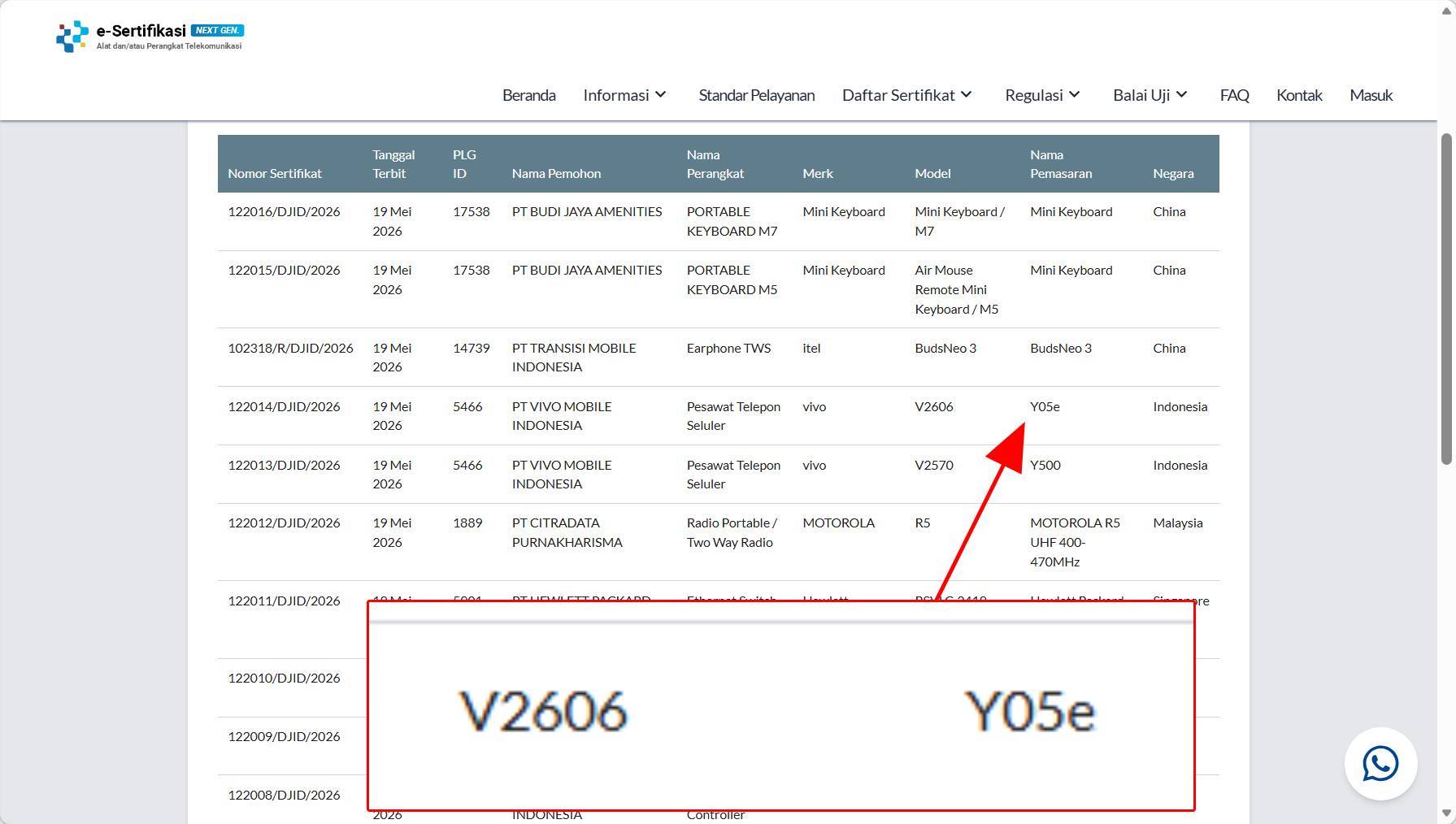The width and height of the screenshot is (1456, 824).
Task: Click the Model column header
Action: (932, 173)
